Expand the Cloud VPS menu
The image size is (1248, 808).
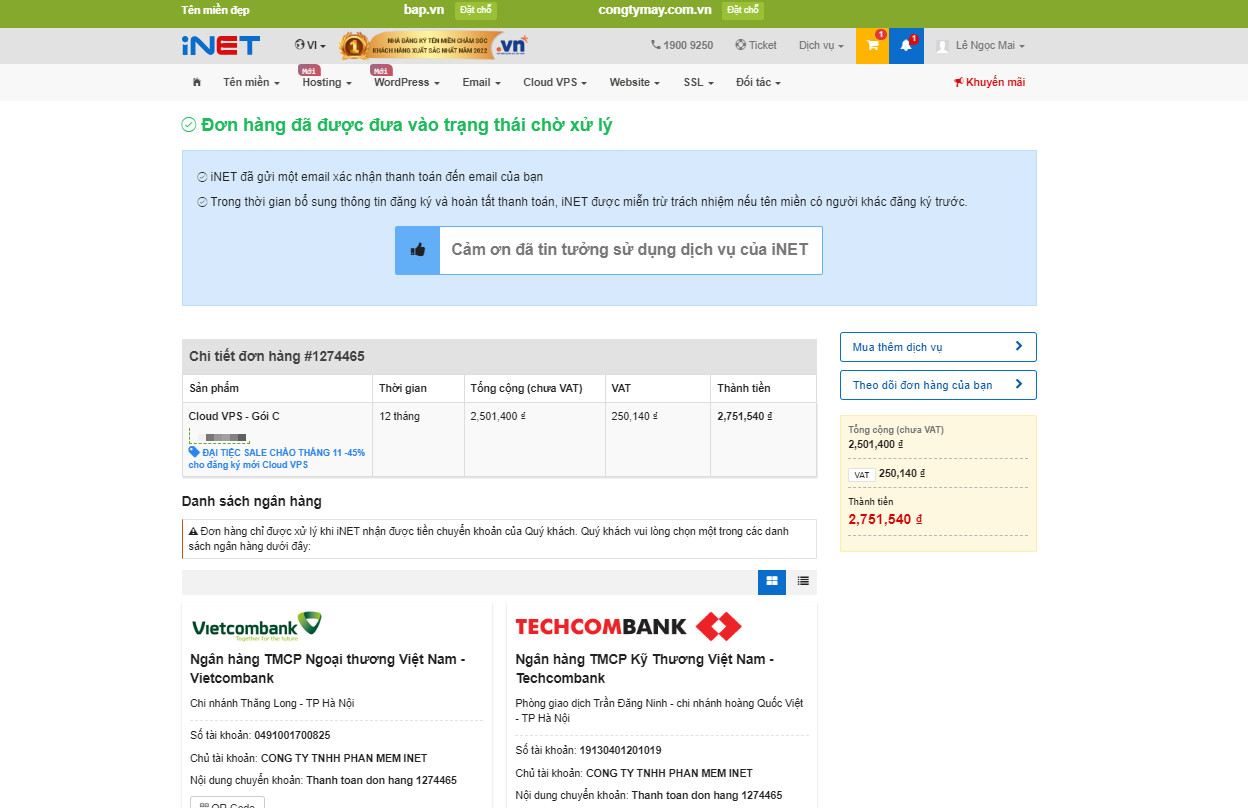[x=555, y=82]
